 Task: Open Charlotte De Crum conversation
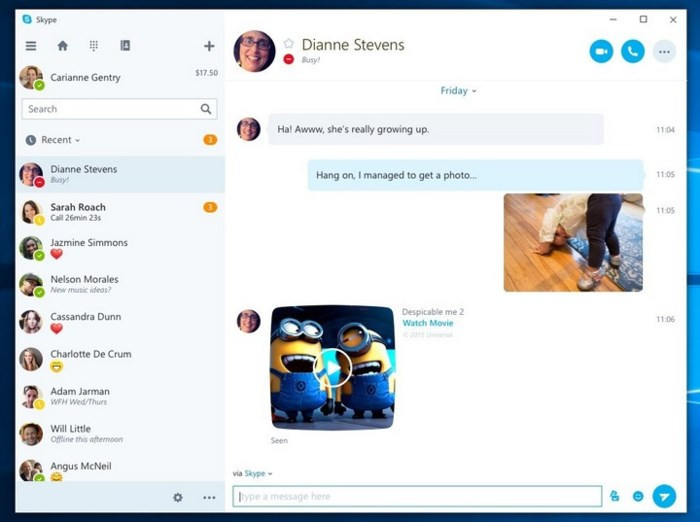(120, 359)
